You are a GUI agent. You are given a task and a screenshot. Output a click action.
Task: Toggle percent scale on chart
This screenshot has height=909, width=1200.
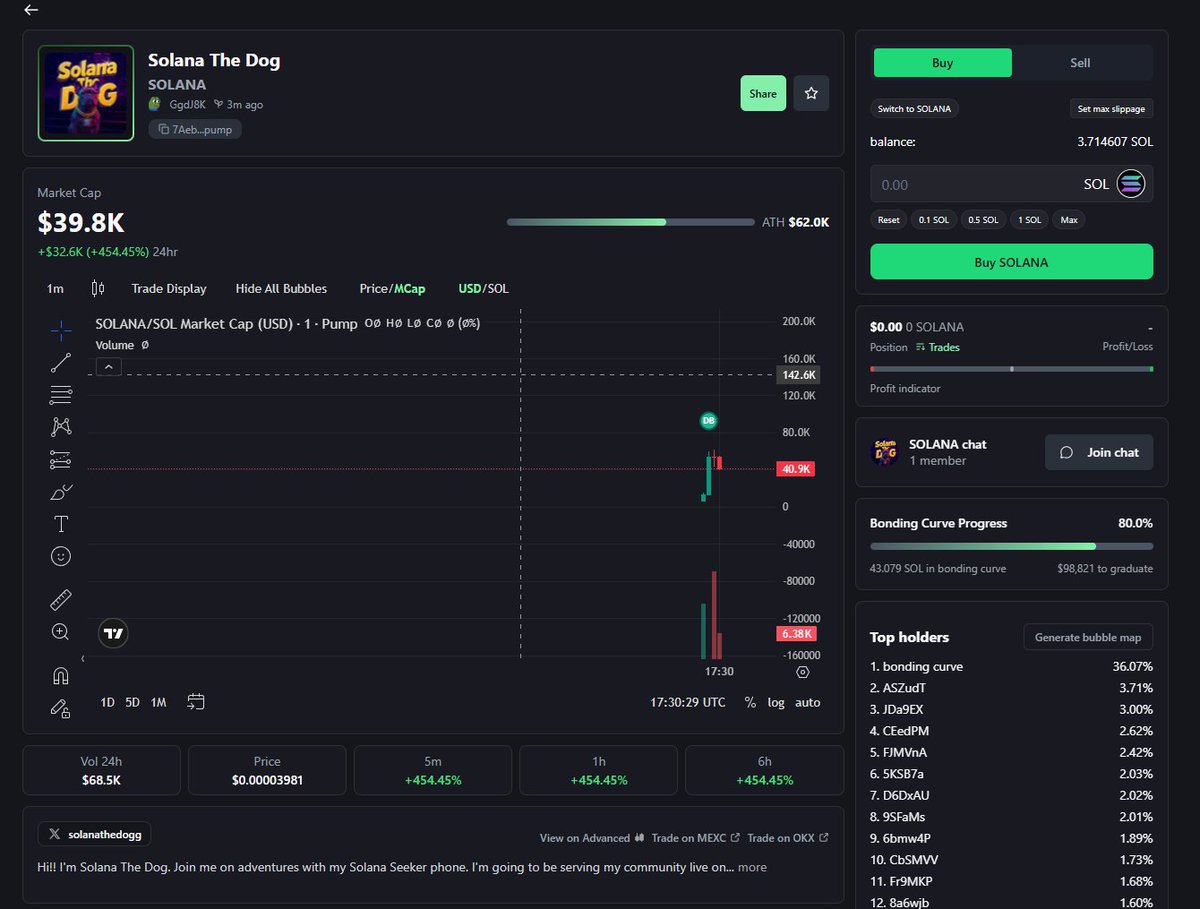[x=750, y=702]
